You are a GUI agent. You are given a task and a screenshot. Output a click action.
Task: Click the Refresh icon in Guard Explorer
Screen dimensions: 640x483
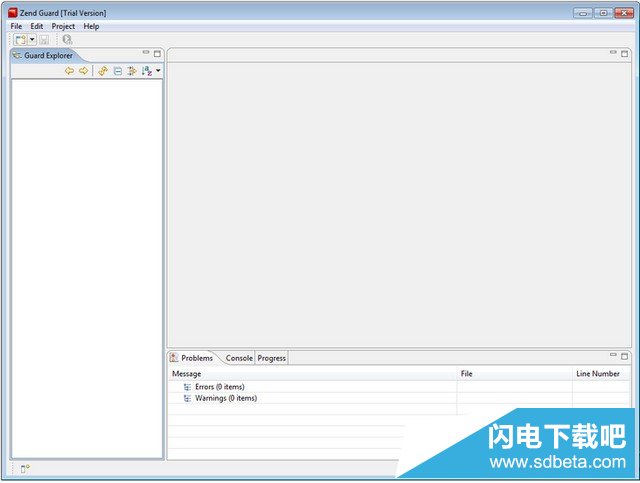pyautogui.click(x=103, y=71)
